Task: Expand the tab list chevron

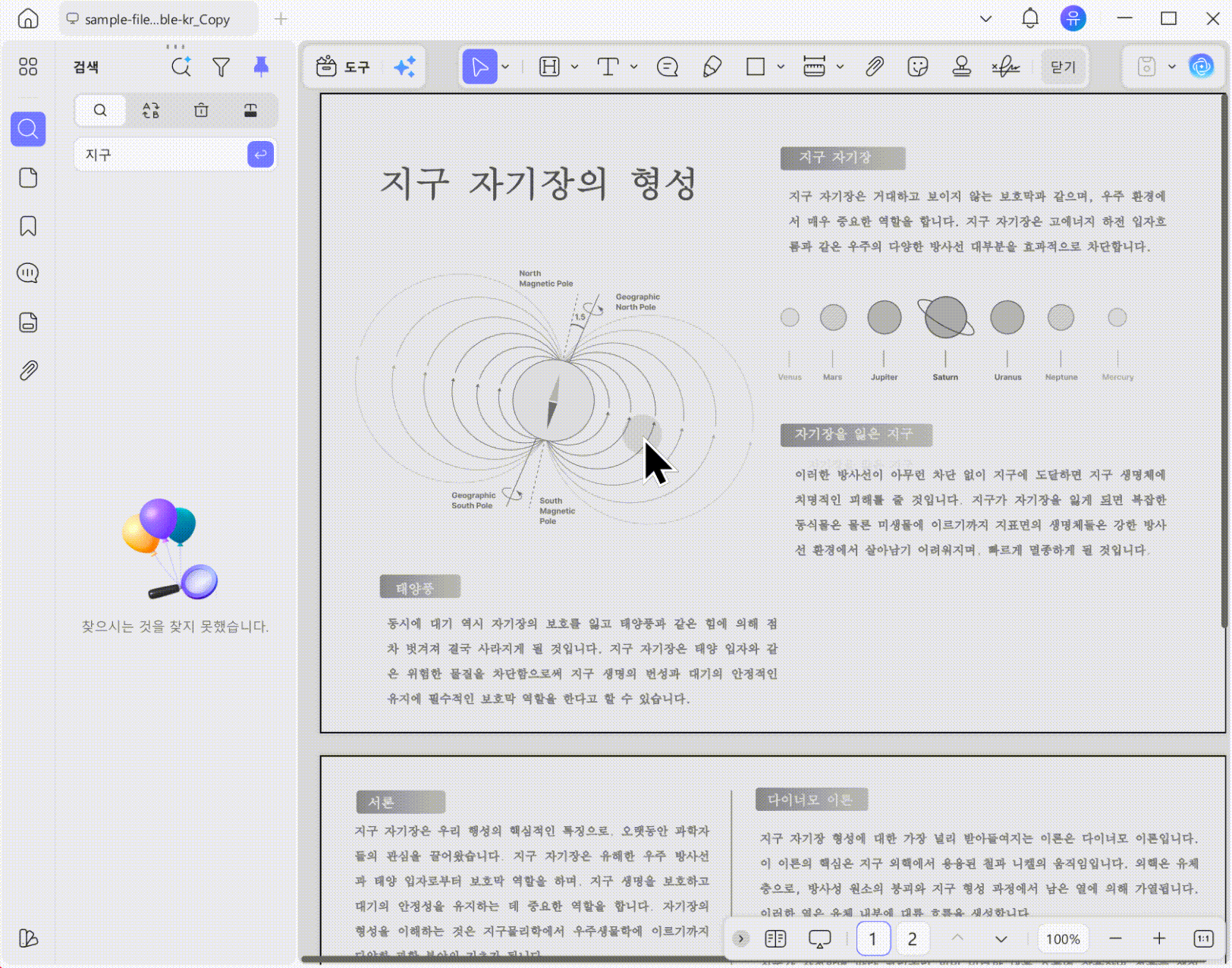Action: click(x=986, y=18)
